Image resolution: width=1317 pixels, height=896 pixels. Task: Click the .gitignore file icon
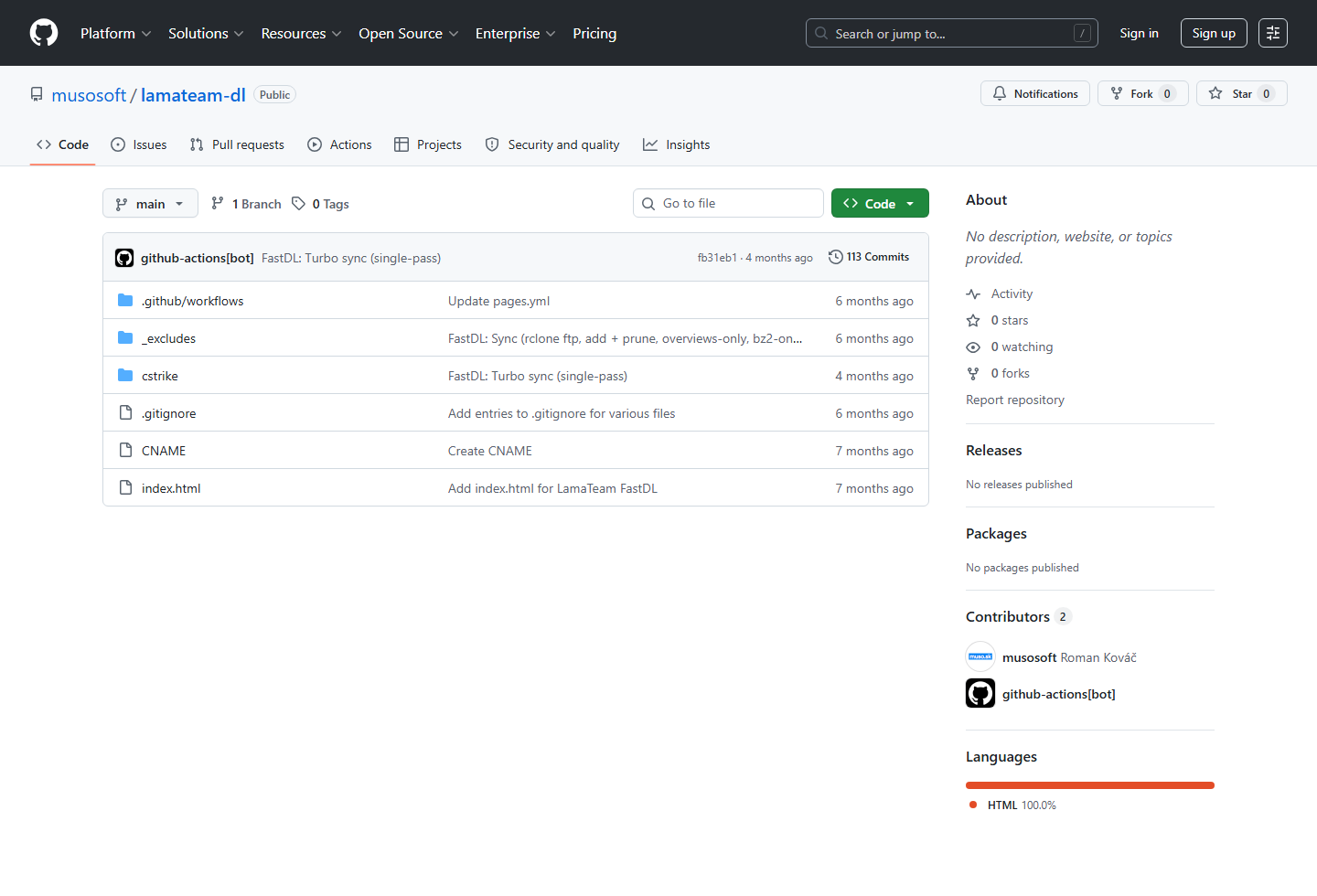pyautogui.click(x=125, y=412)
